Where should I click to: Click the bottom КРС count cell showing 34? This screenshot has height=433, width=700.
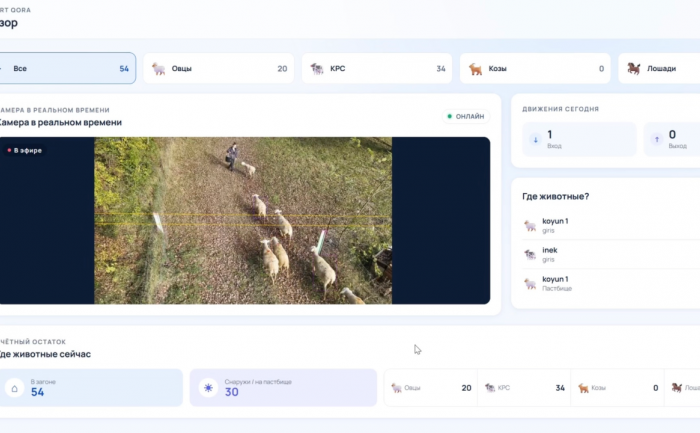point(524,388)
